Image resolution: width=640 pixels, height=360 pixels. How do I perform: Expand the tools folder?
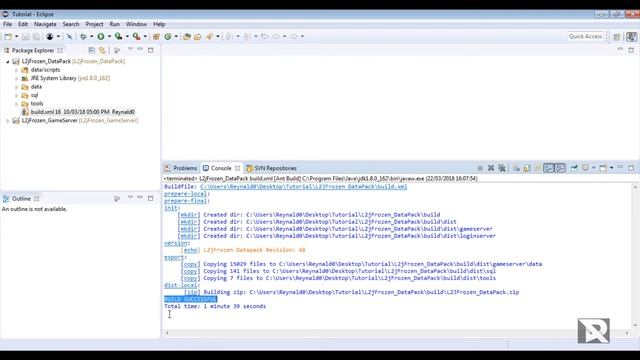pyautogui.click(x=16, y=104)
